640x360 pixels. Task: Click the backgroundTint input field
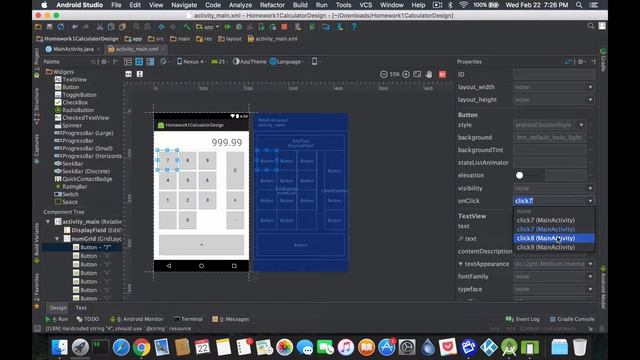pyautogui.click(x=549, y=150)
